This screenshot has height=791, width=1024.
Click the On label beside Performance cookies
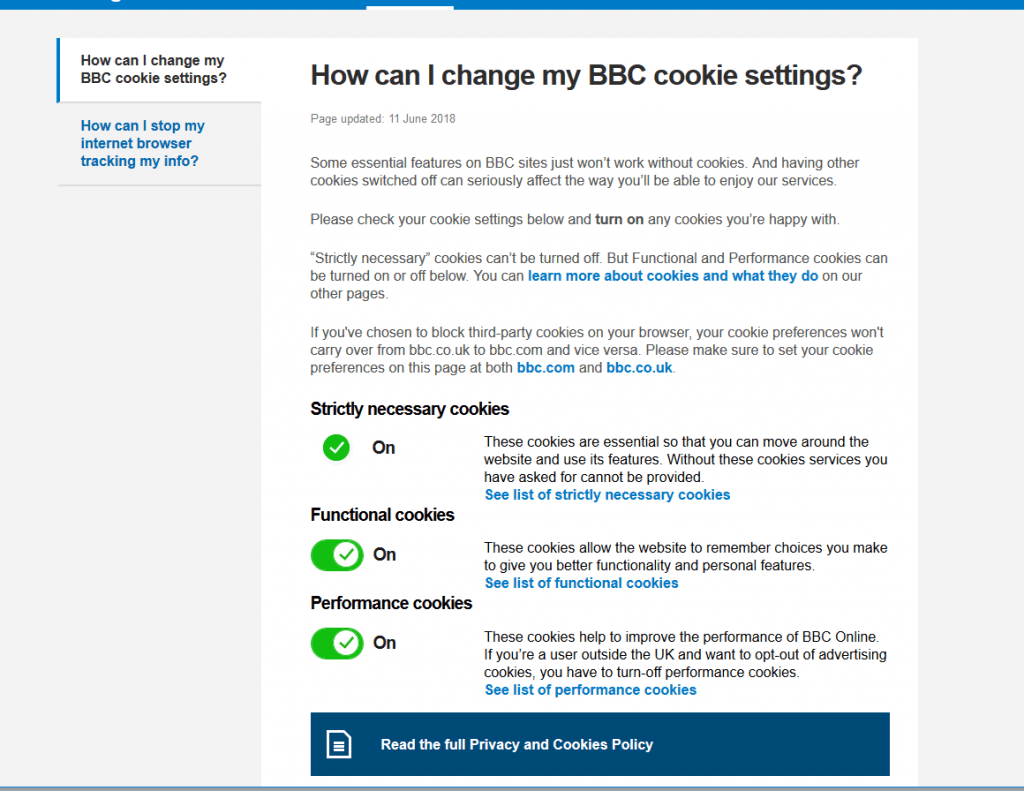coord(385,643)
